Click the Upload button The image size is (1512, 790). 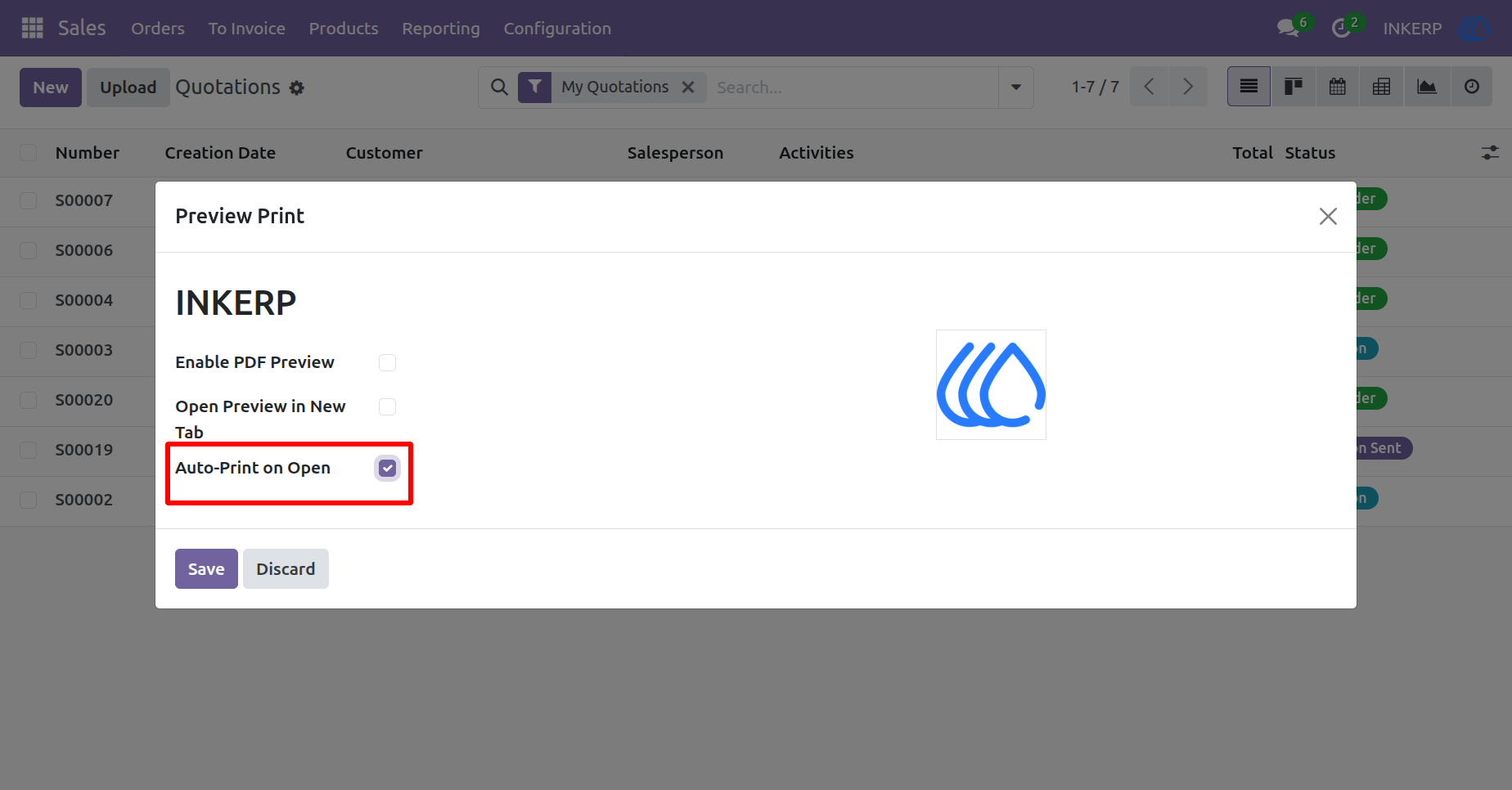[x=128, y=87]
